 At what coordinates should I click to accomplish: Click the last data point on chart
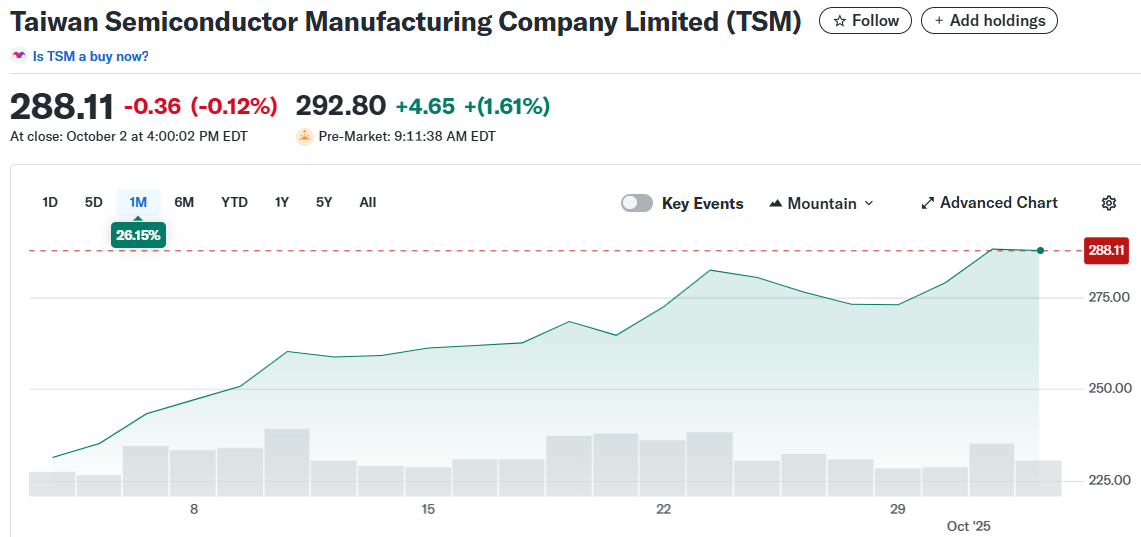tap(1041, 250)
